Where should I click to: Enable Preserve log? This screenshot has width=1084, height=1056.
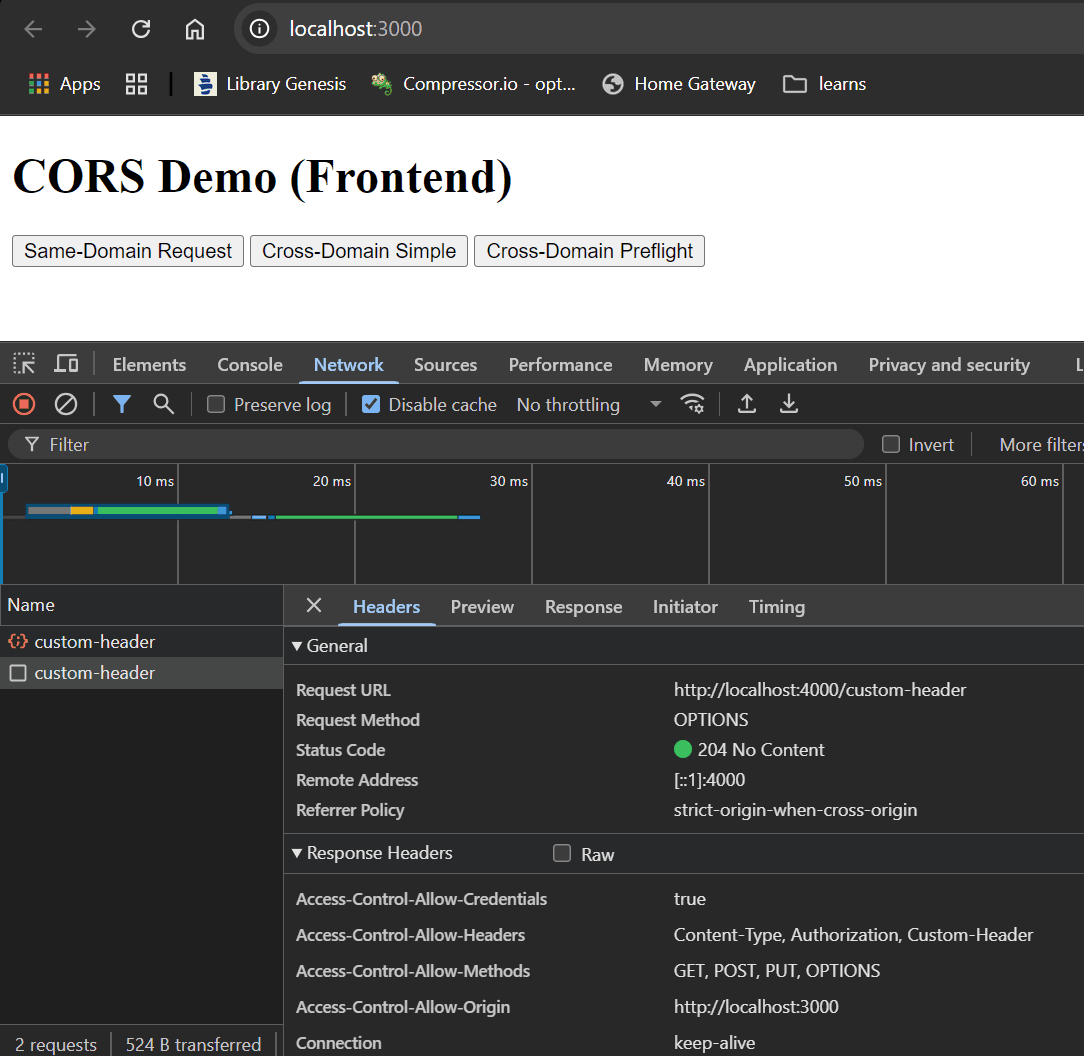coord(215,404)
